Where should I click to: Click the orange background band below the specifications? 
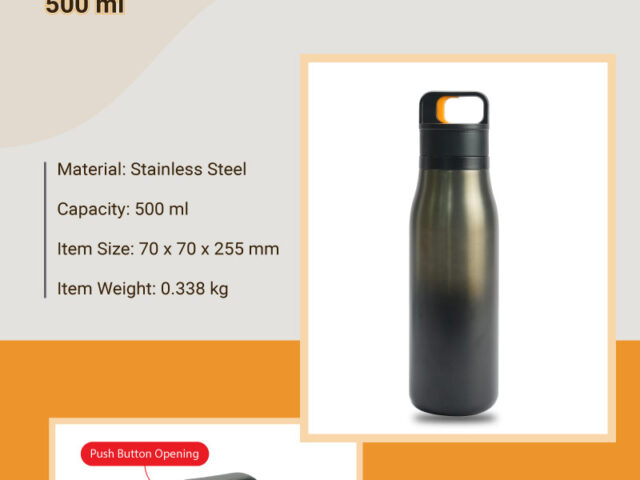coord(149,378)
